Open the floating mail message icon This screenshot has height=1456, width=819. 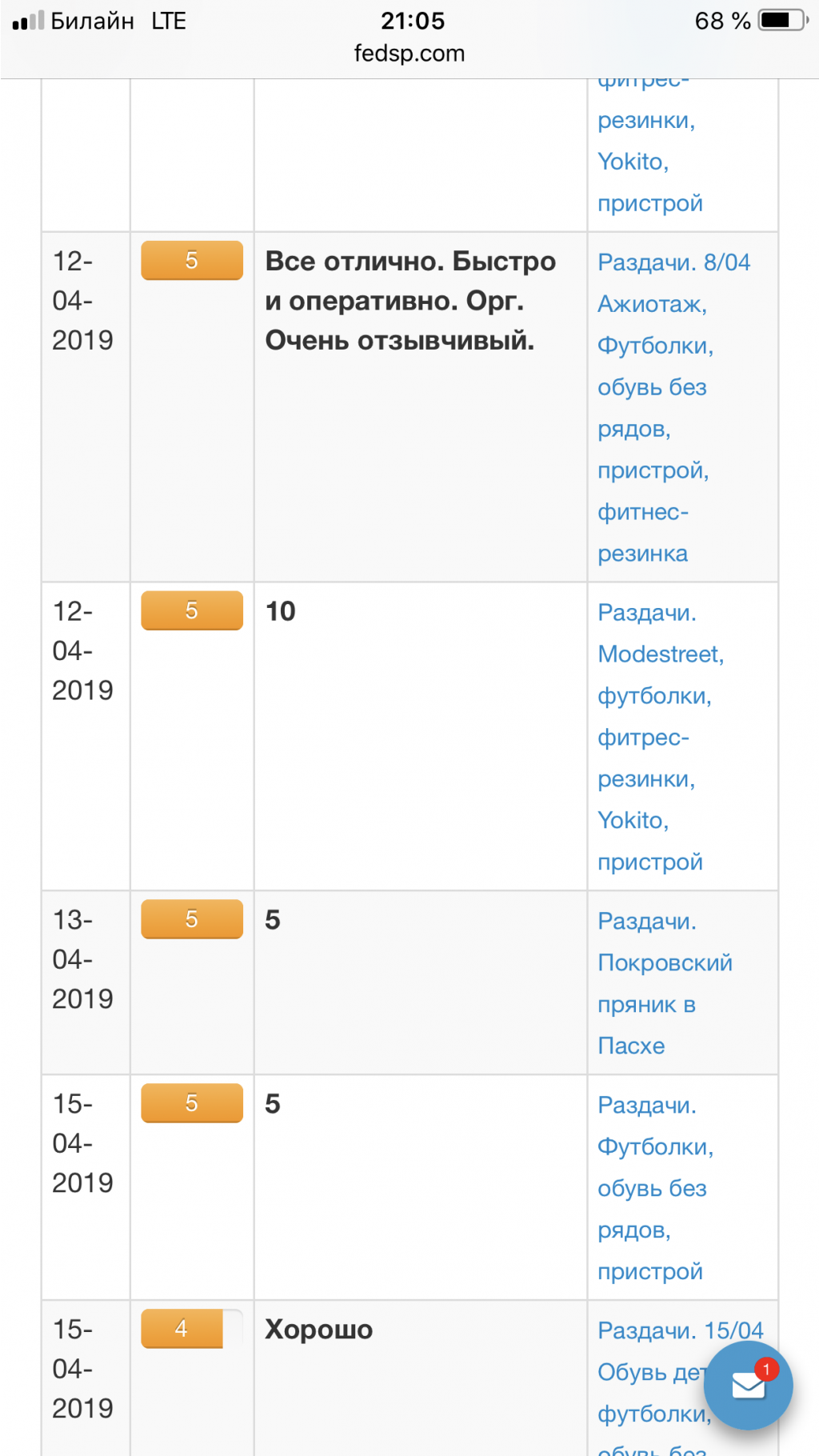coord(749,1385)
